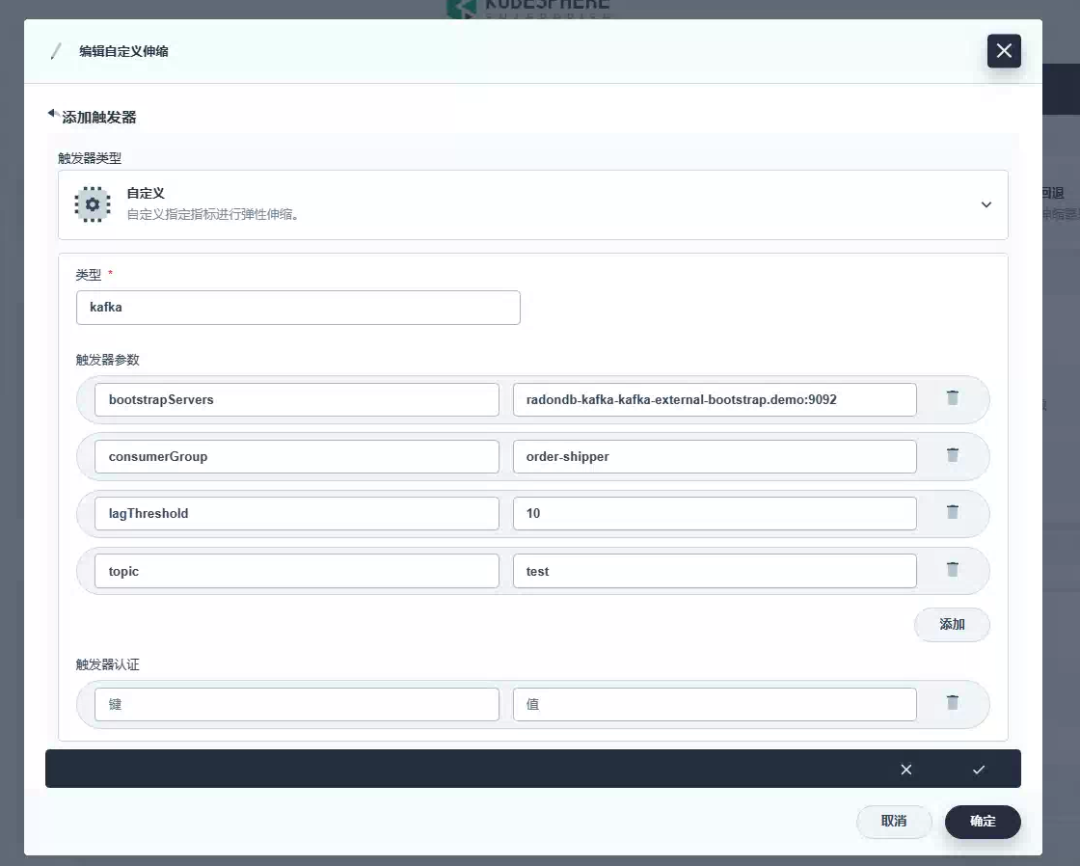Screen dimensions: 1080x866
Task: Delete the 触发器认证 key-value row
Action: click(x=952, y=703)
